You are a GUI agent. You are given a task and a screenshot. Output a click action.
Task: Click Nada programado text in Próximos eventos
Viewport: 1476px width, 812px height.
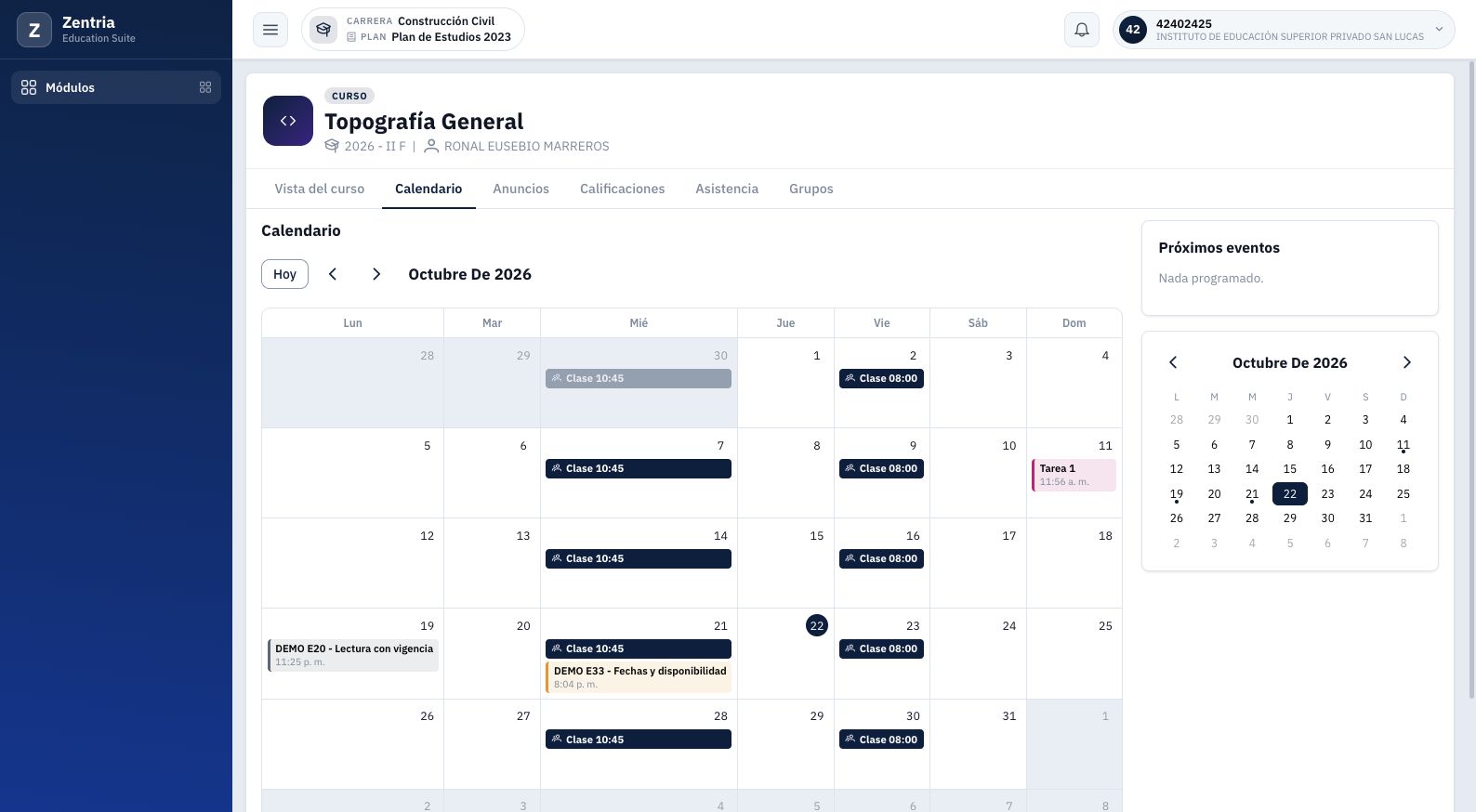click(x=1211, y=278)
